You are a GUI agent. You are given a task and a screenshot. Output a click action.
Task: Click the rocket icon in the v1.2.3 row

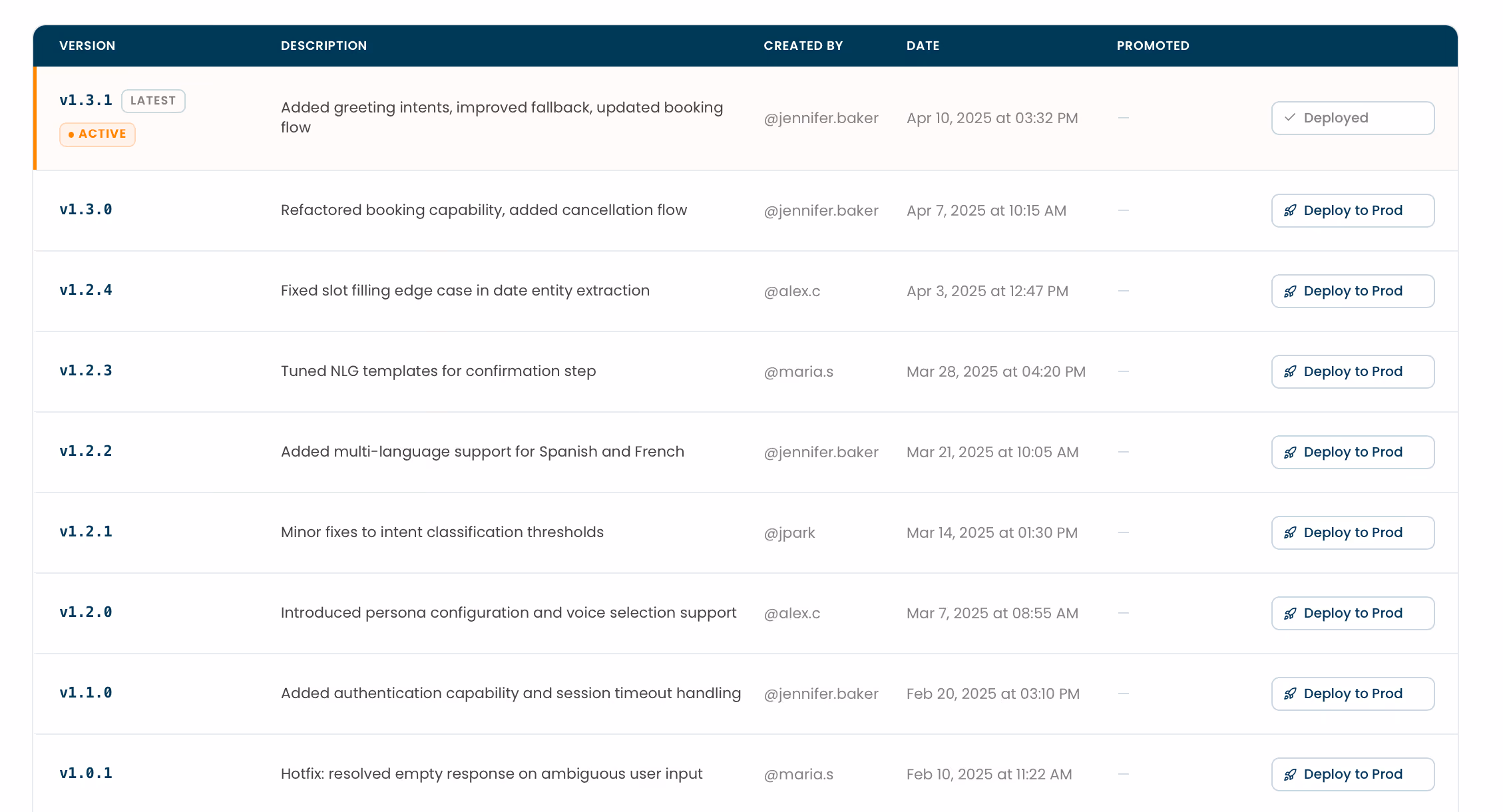pos(1290,371)
